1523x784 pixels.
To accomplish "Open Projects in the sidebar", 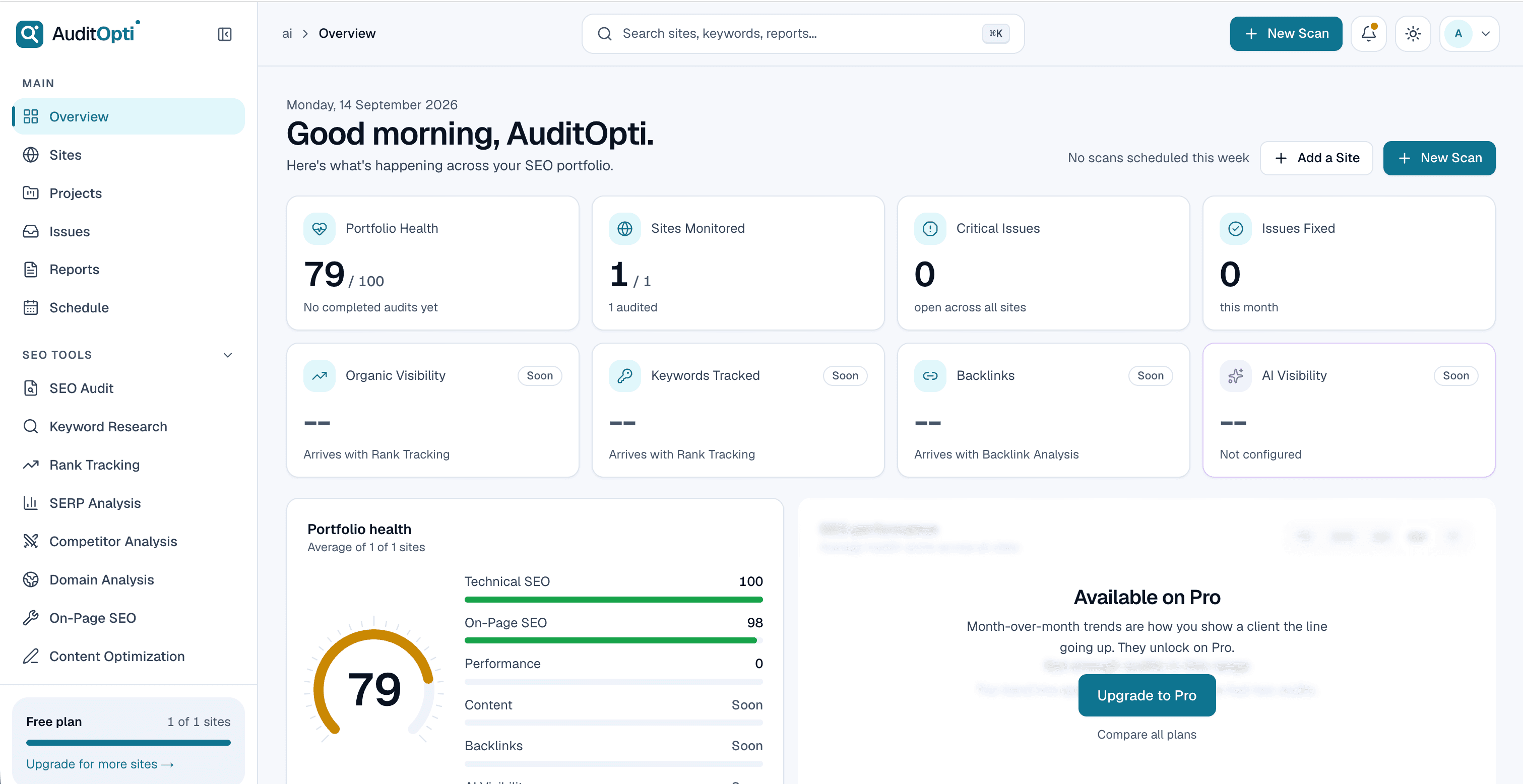I will click(x=129, y=193).
